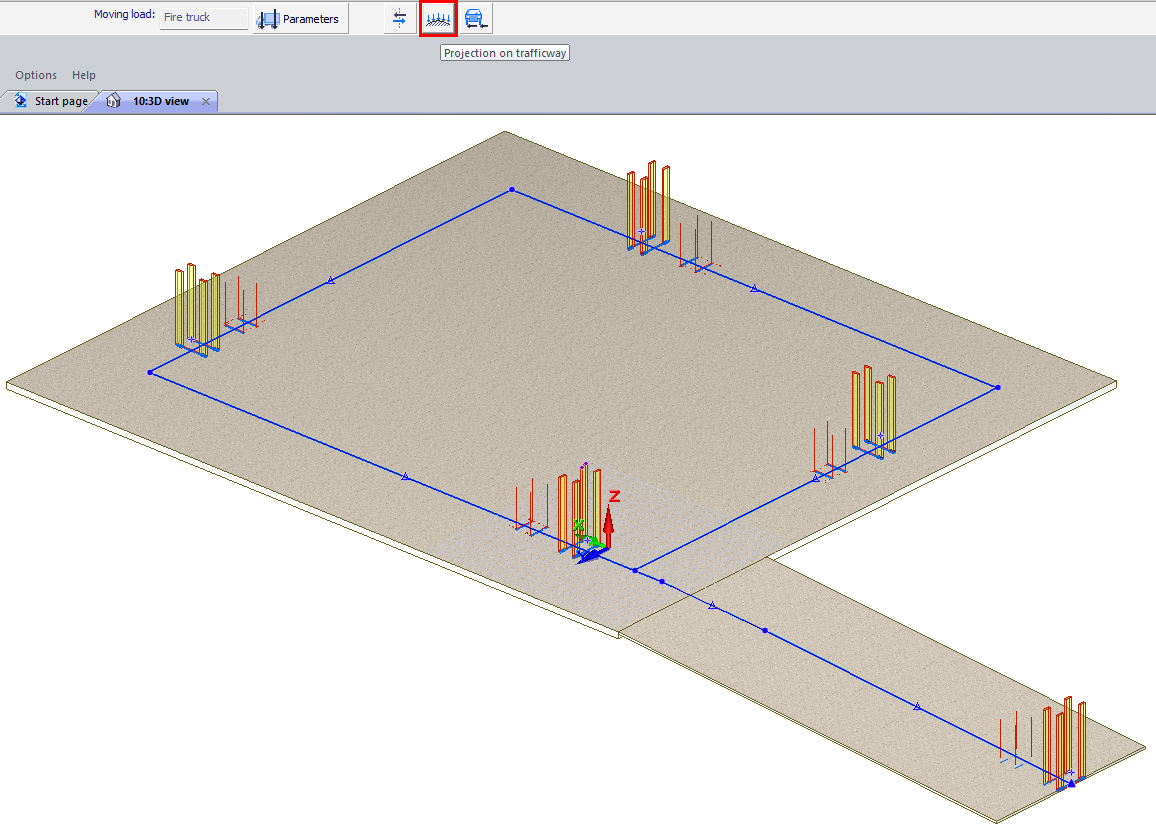Select the green X axis label

pyautogui.click(x=579, y=526)
